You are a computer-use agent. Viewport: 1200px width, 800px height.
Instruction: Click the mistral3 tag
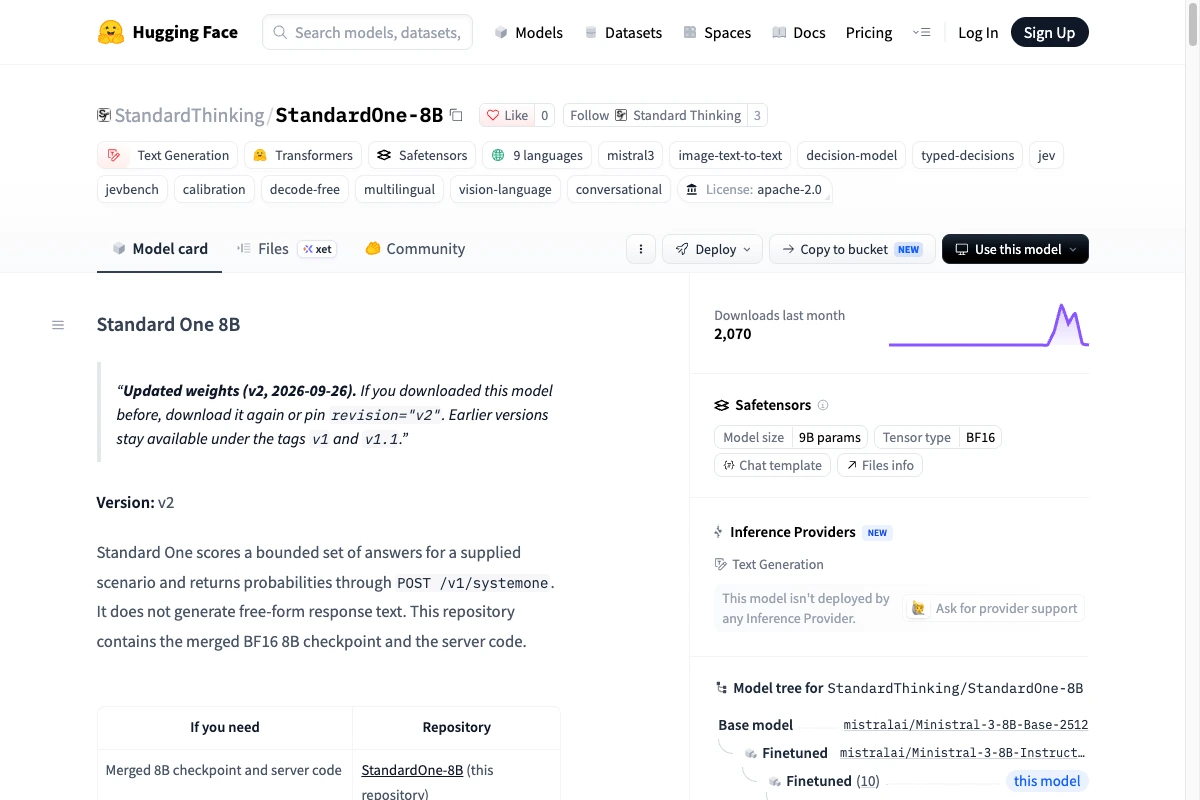click(x=630, y=155)
